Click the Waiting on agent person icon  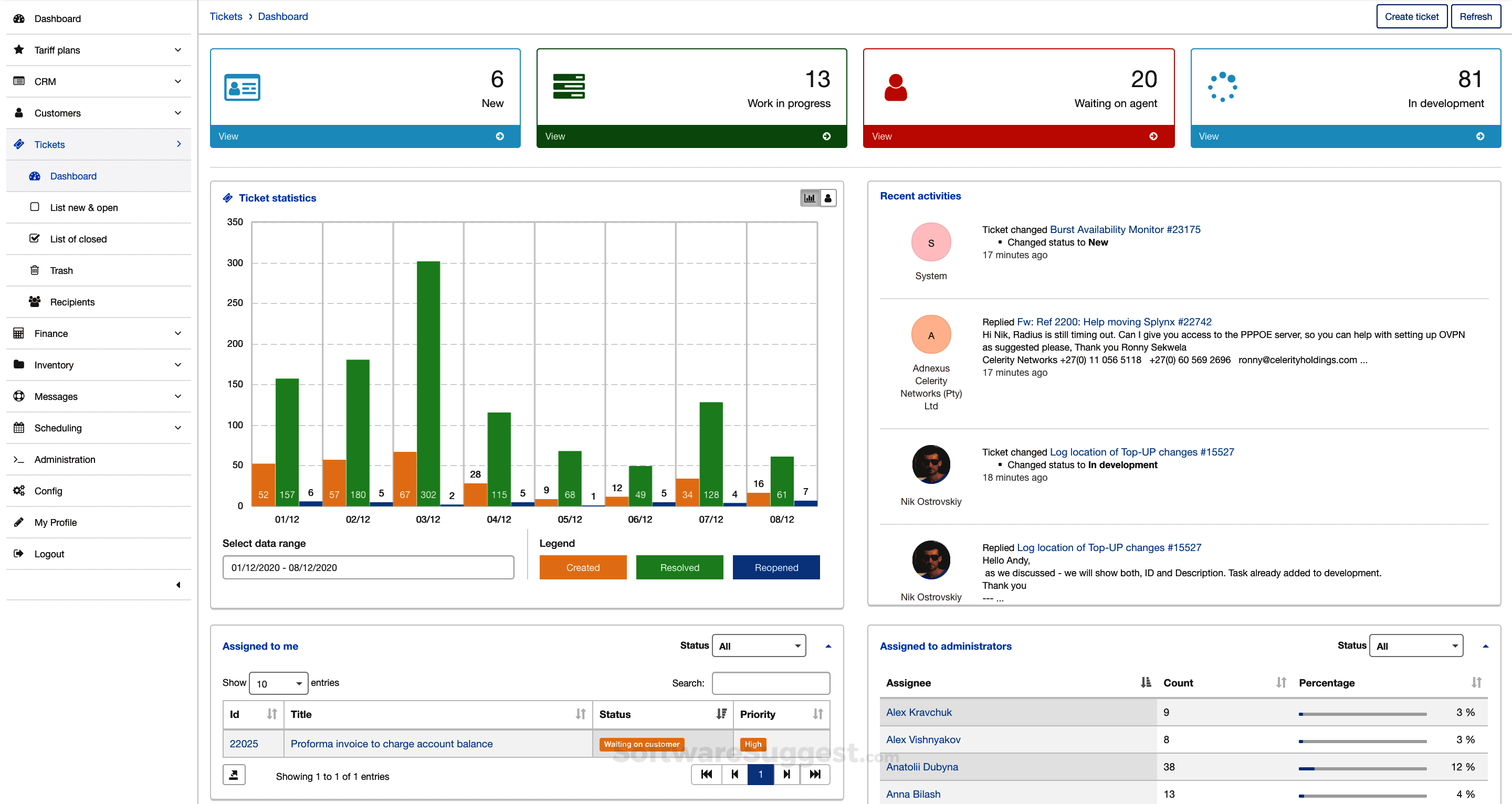[895, 88]
